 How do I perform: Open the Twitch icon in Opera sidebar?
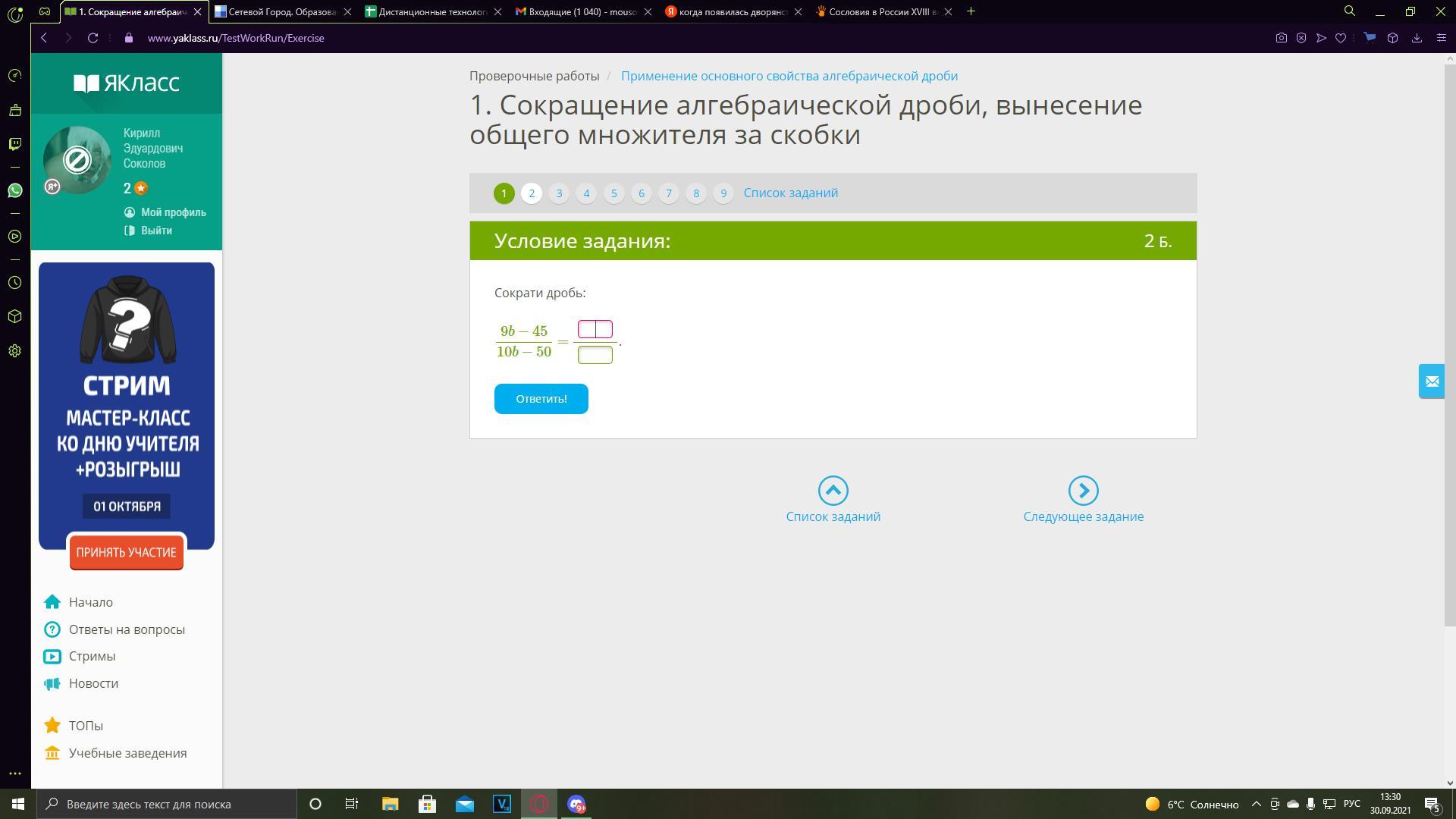pyautogui.click(x=14, y=144)
